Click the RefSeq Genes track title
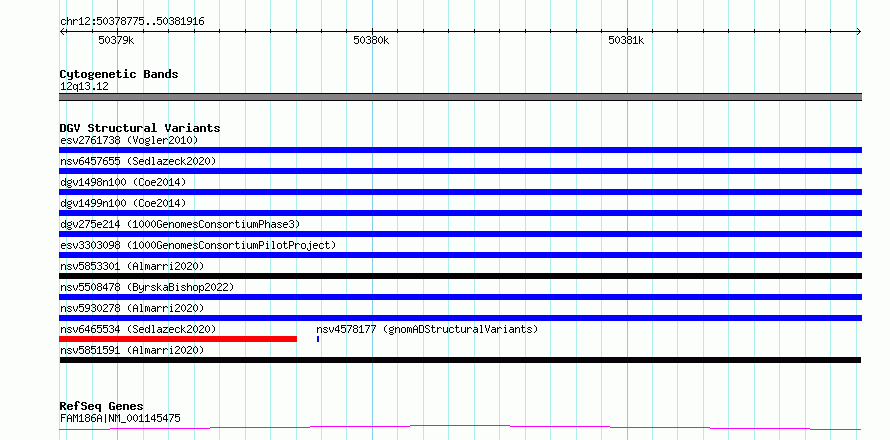Screen dimensions: 890x440 [101, 406]
